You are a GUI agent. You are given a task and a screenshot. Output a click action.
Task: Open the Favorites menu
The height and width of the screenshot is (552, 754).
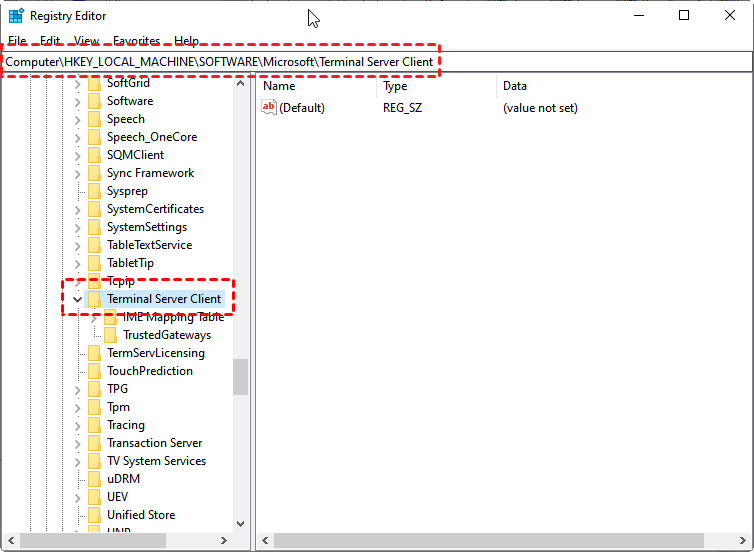[x=137, y=41]
